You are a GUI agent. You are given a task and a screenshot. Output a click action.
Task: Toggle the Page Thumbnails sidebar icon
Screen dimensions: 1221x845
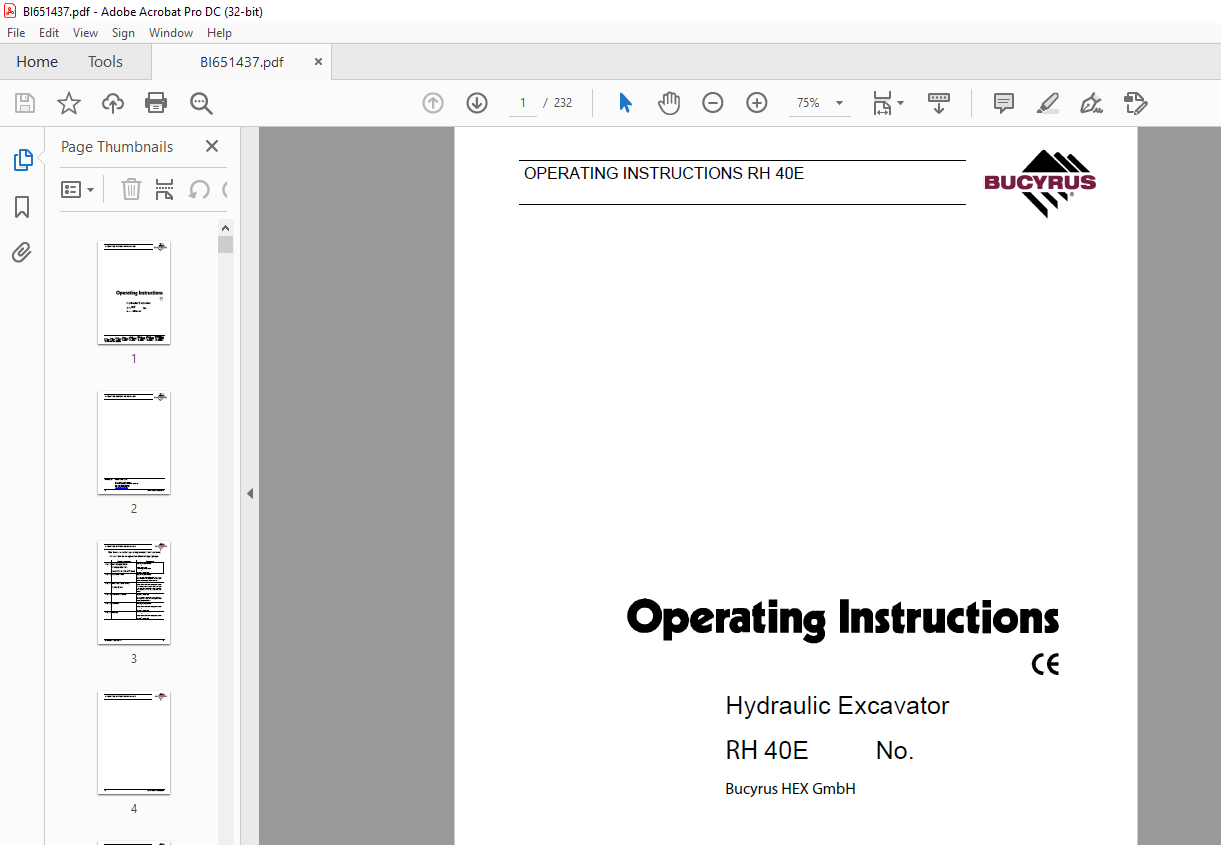(x=22, y=160)
